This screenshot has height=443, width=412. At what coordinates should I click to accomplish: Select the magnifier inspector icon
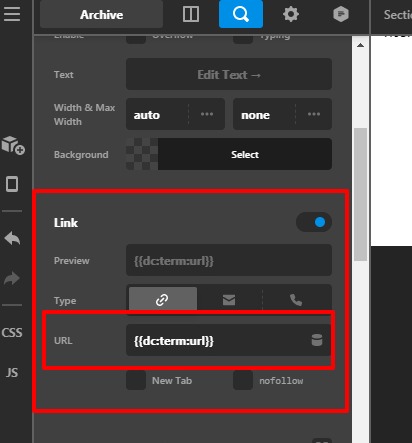click(x=241, y=14)
